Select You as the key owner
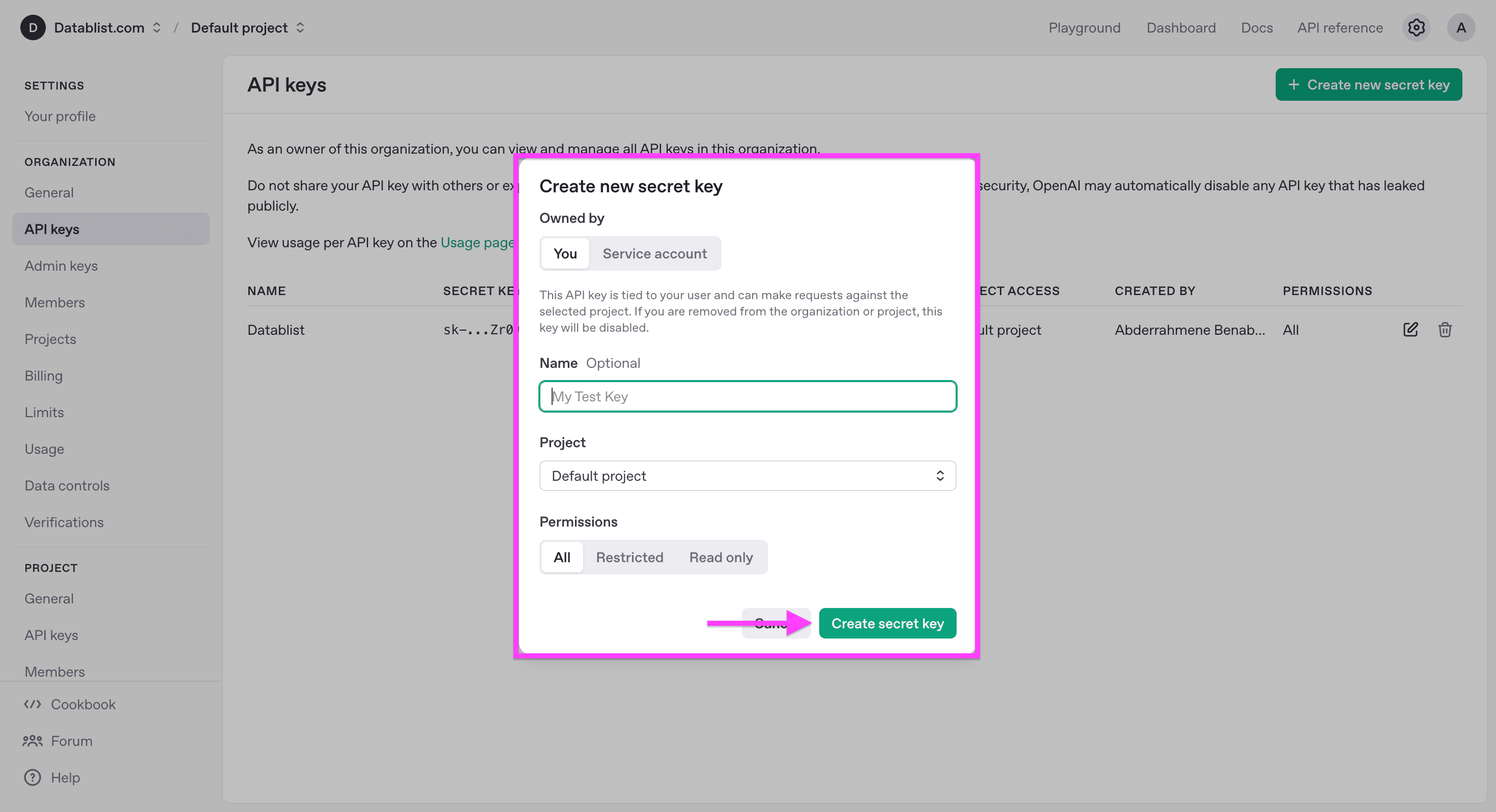 click(564, 253)
